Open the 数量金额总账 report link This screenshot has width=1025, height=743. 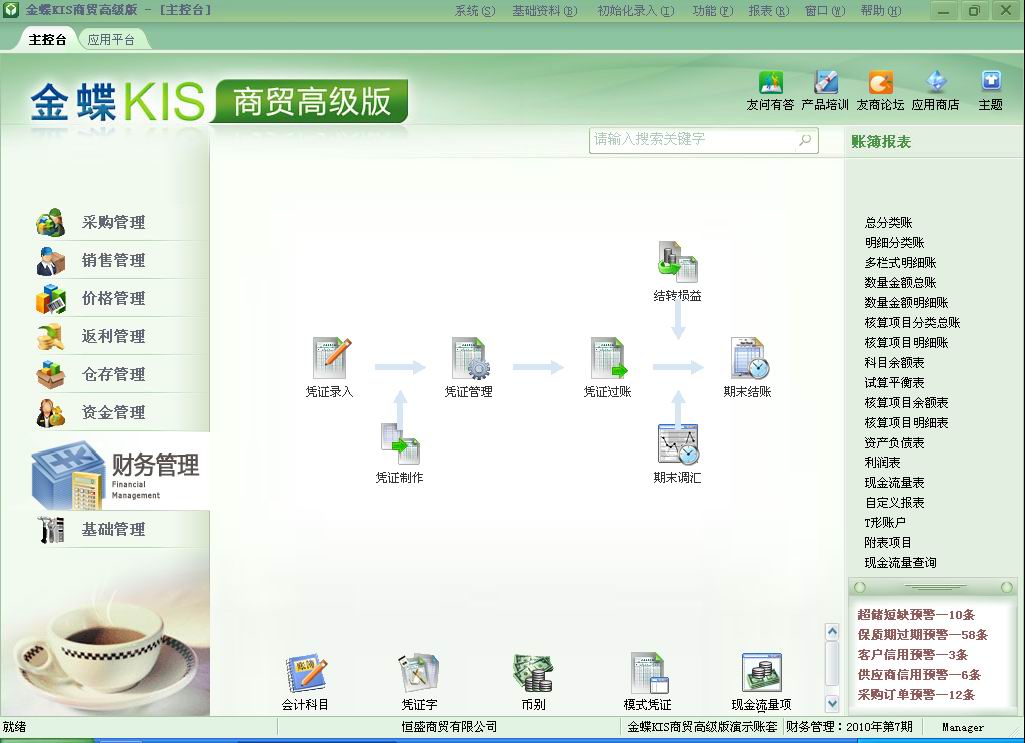coord(900,283)
